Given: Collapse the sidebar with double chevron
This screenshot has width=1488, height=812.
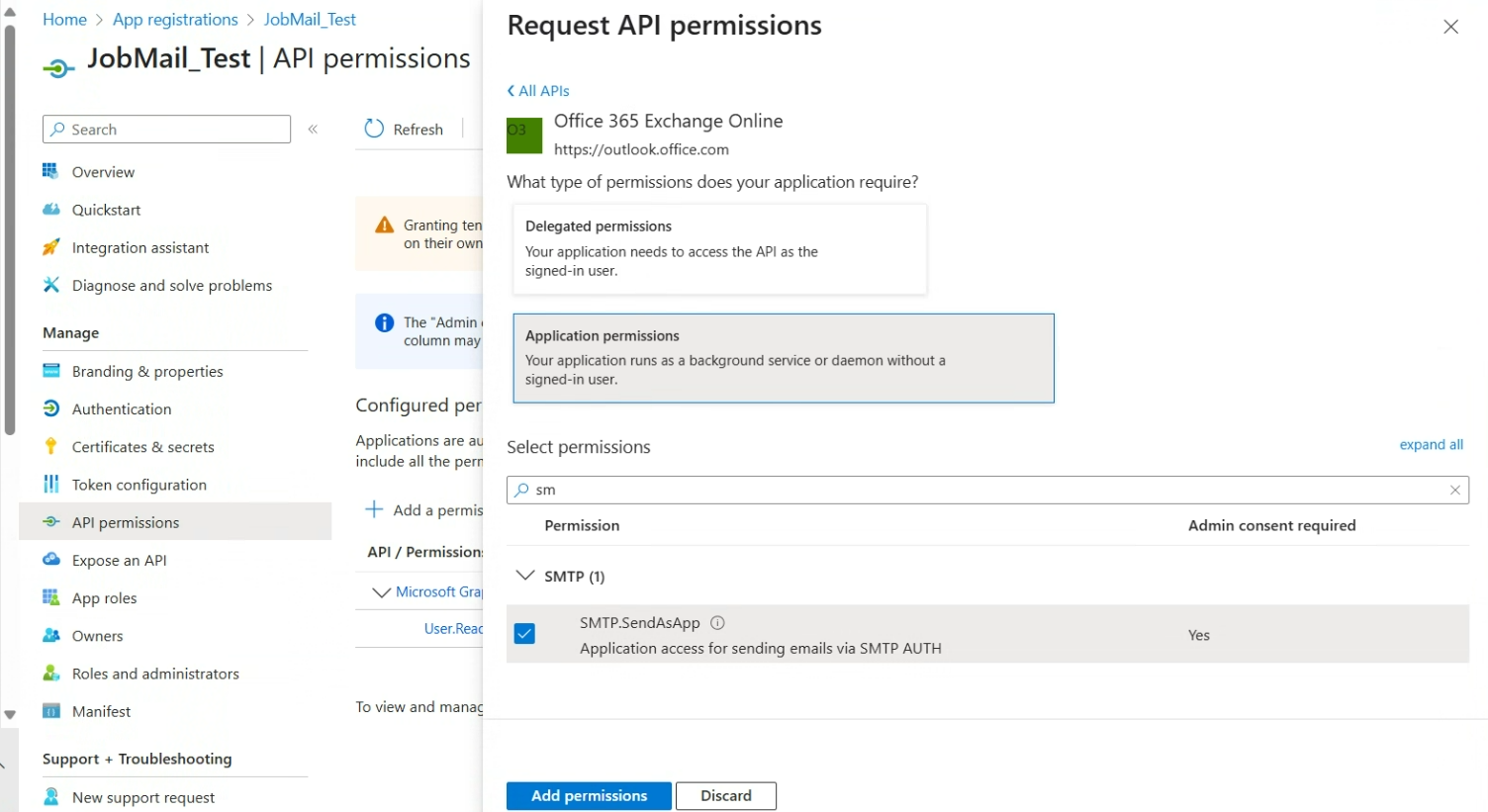Looking at the screenshot, I should [x=313, y=130].
